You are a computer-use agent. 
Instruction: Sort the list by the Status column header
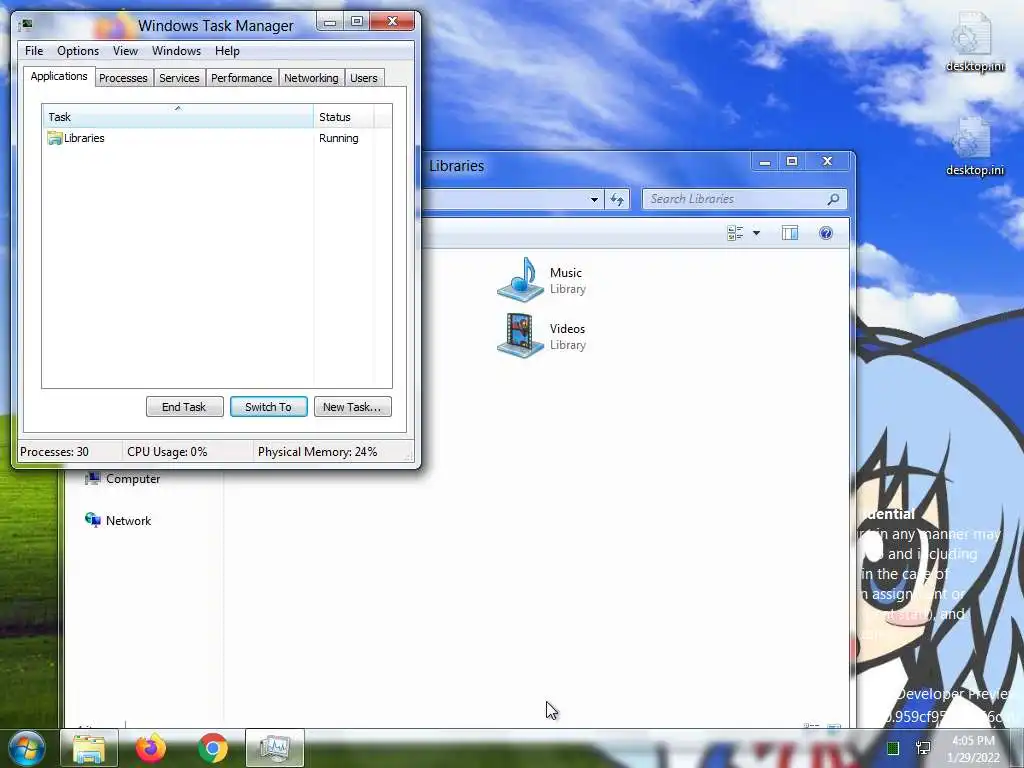click(x=344, y=117)
